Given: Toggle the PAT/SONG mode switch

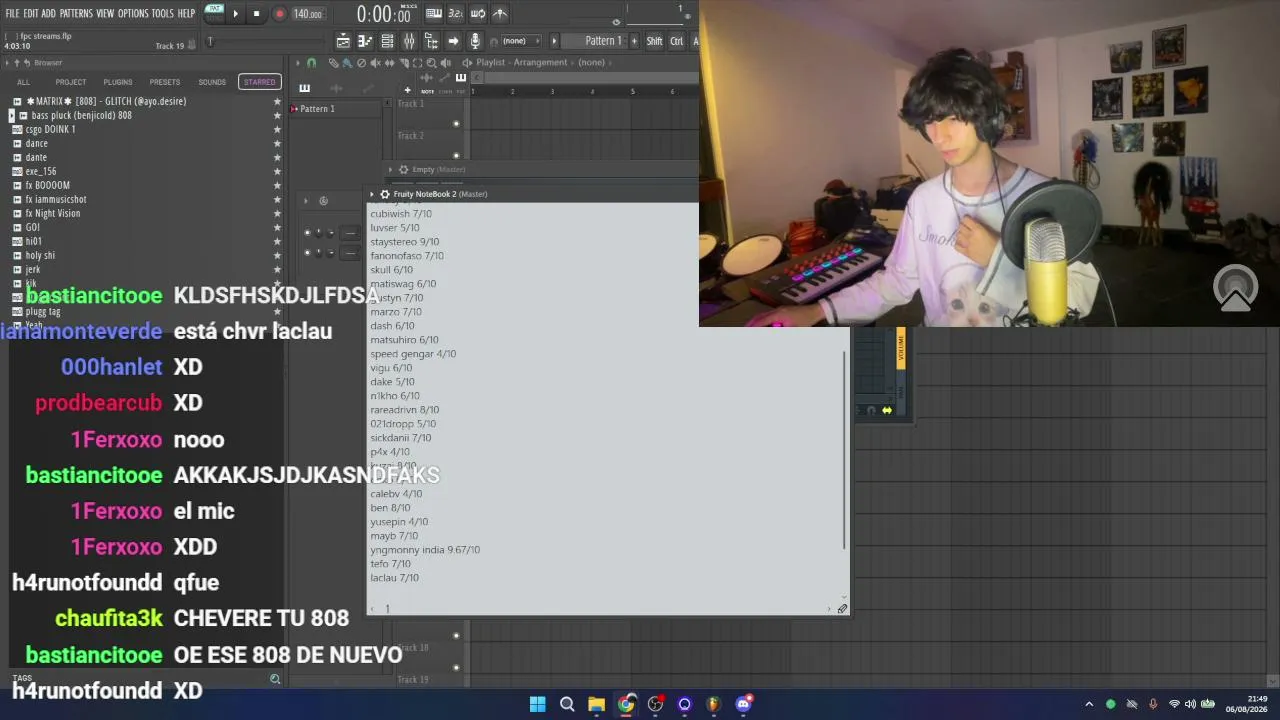Looking at the screenshot, I should (x=214, y=13).
